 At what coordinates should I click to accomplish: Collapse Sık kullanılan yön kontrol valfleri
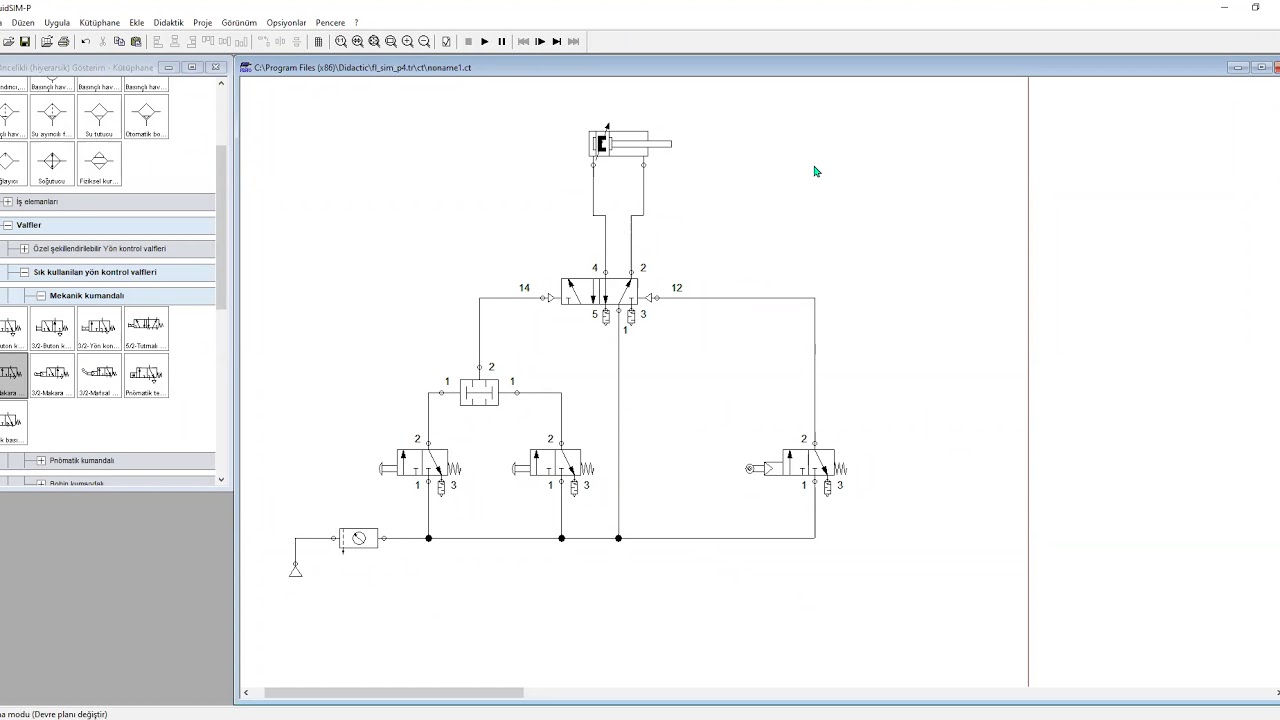(24, 272)
